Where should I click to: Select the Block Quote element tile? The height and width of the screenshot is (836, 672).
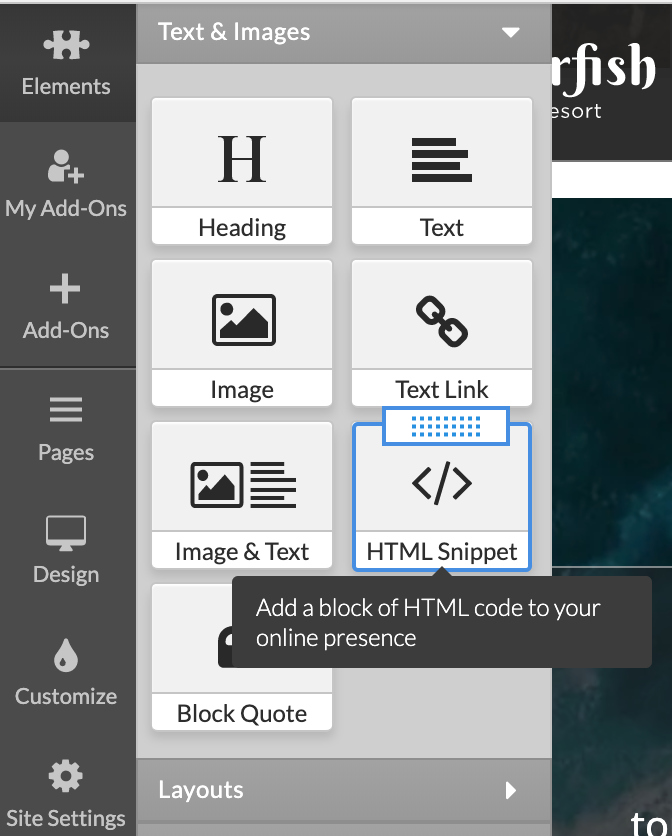coord(242,657)
